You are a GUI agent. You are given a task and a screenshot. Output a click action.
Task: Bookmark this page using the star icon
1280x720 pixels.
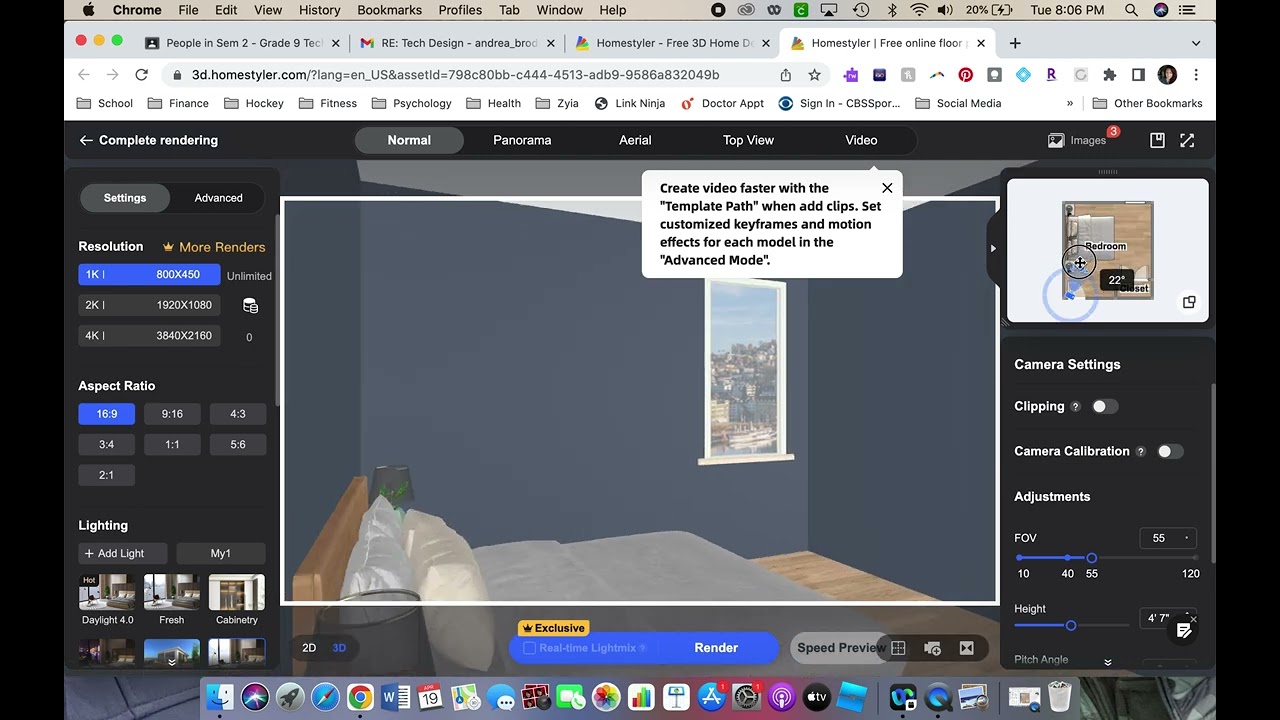click(x=814, y=75)
